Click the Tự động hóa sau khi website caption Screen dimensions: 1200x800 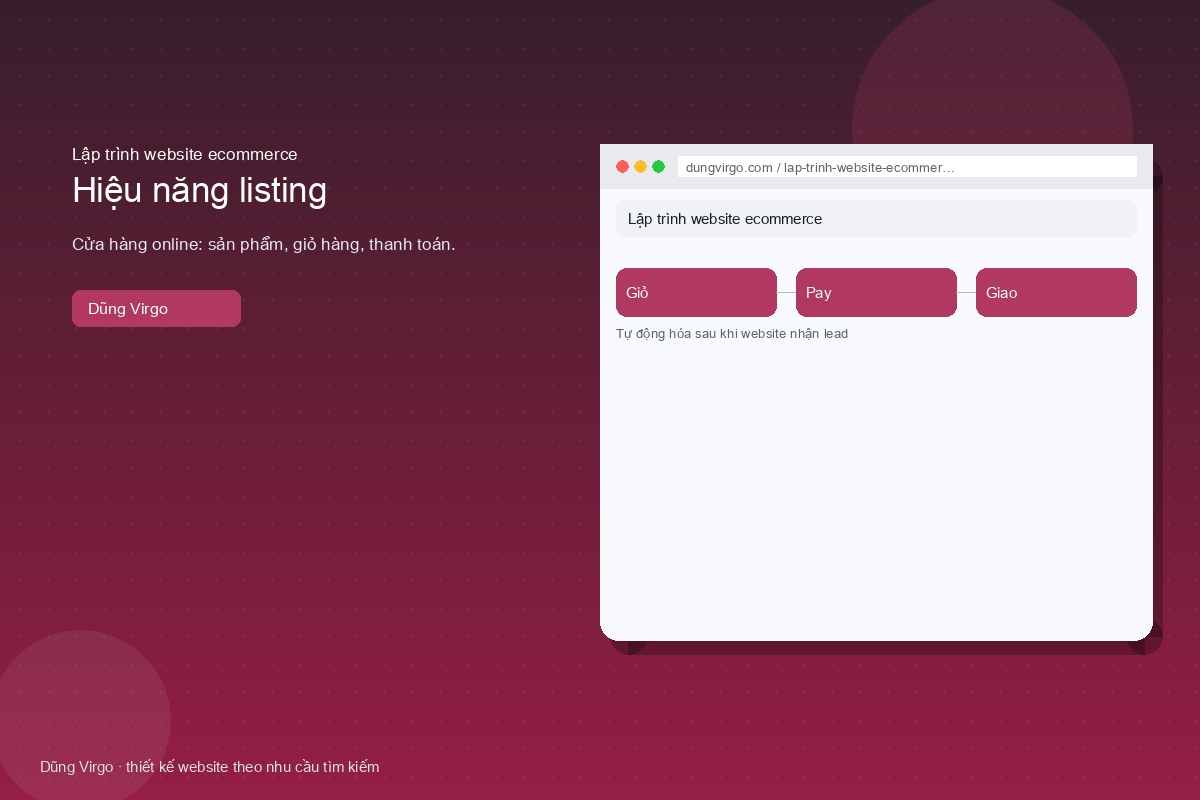pos(732,334)
